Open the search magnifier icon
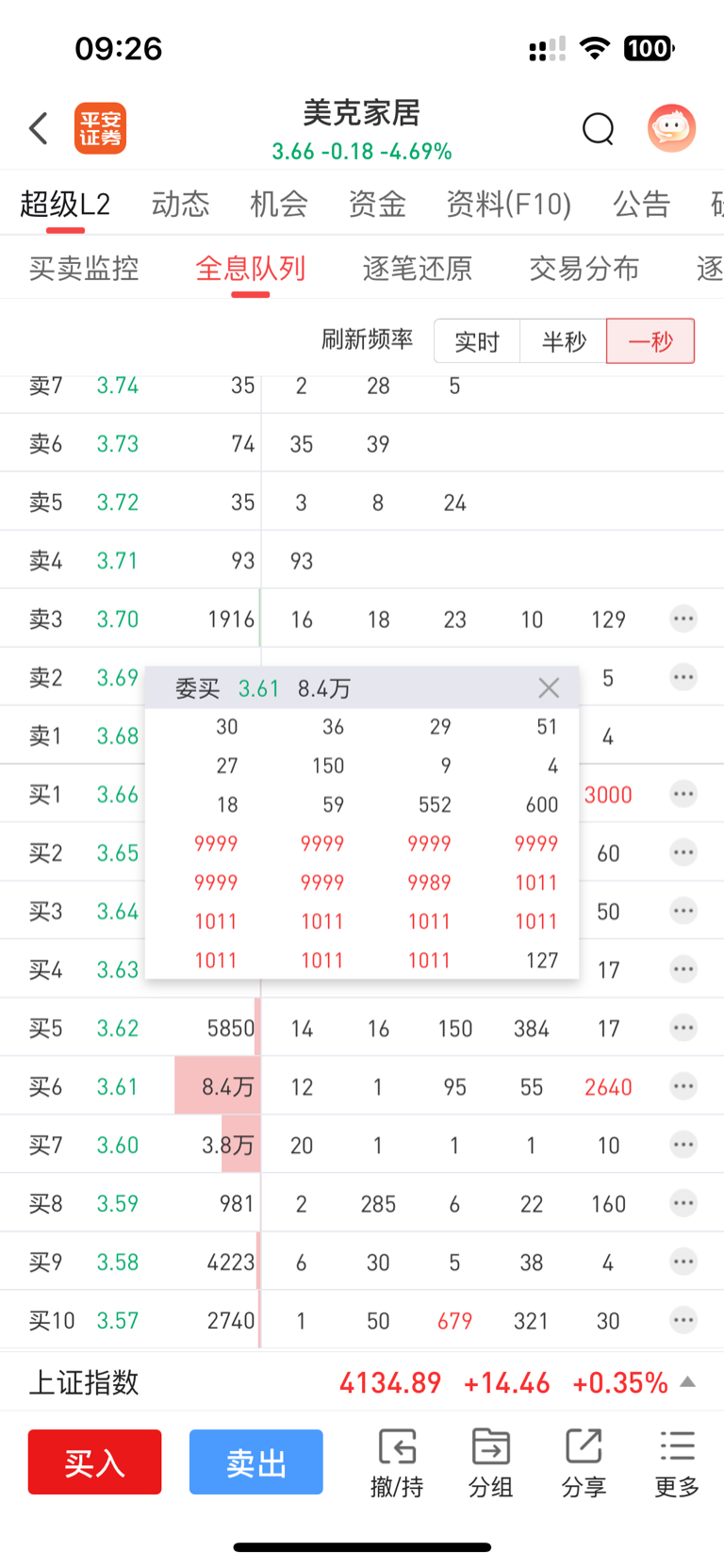Screen dimensions: 724x1568 pos(598,128)
